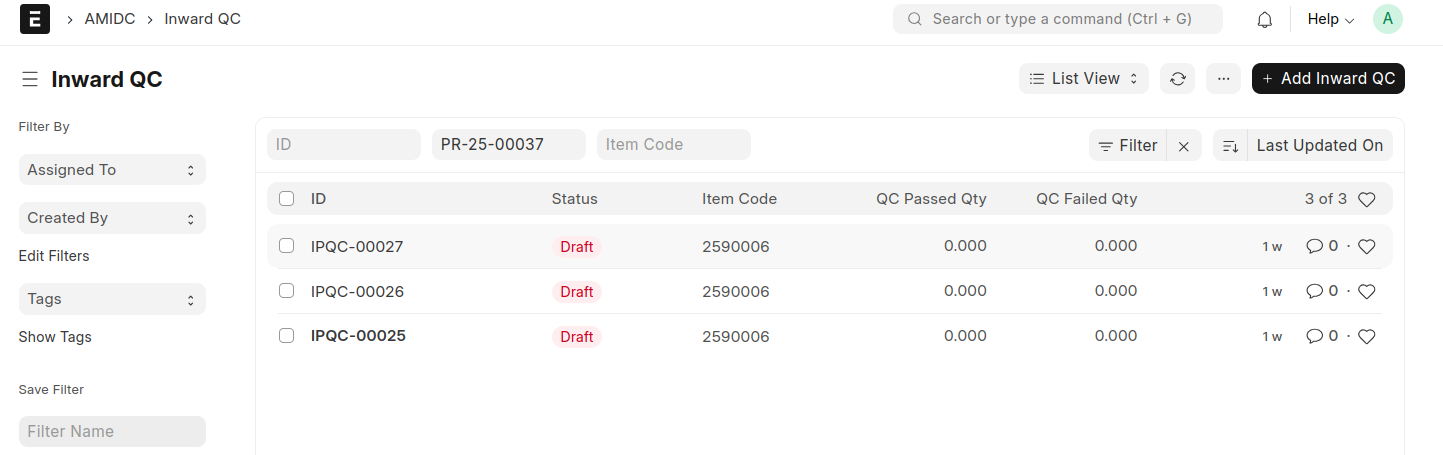Open the Created By filter dropdown
The height and width of the screenshot is (455, 1443).
pyautogui.click(x=112, y=218)
